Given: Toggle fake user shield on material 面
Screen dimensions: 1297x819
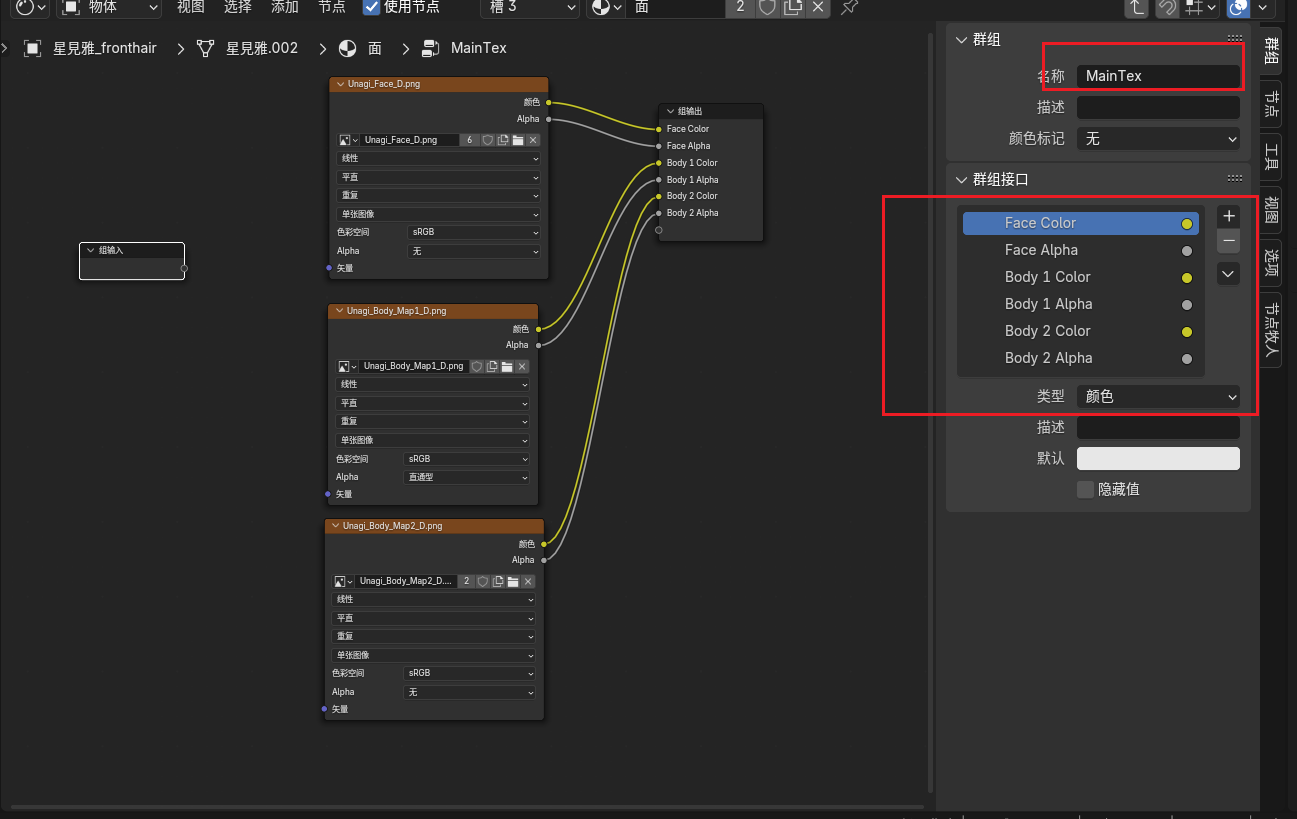Looking at the screenshot, I should point(767,7).
